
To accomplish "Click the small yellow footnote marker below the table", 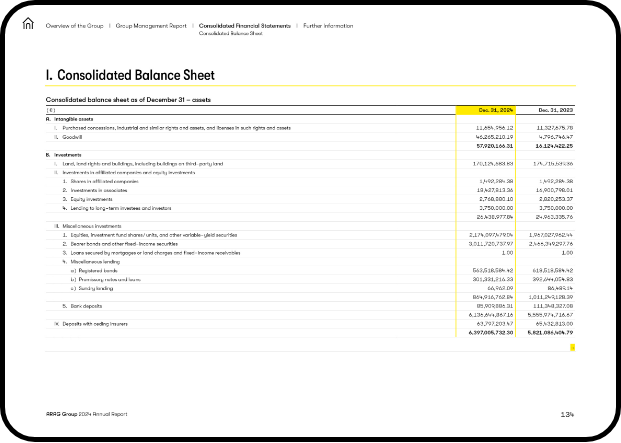I will pyautogui.click(x=572, y=346).
